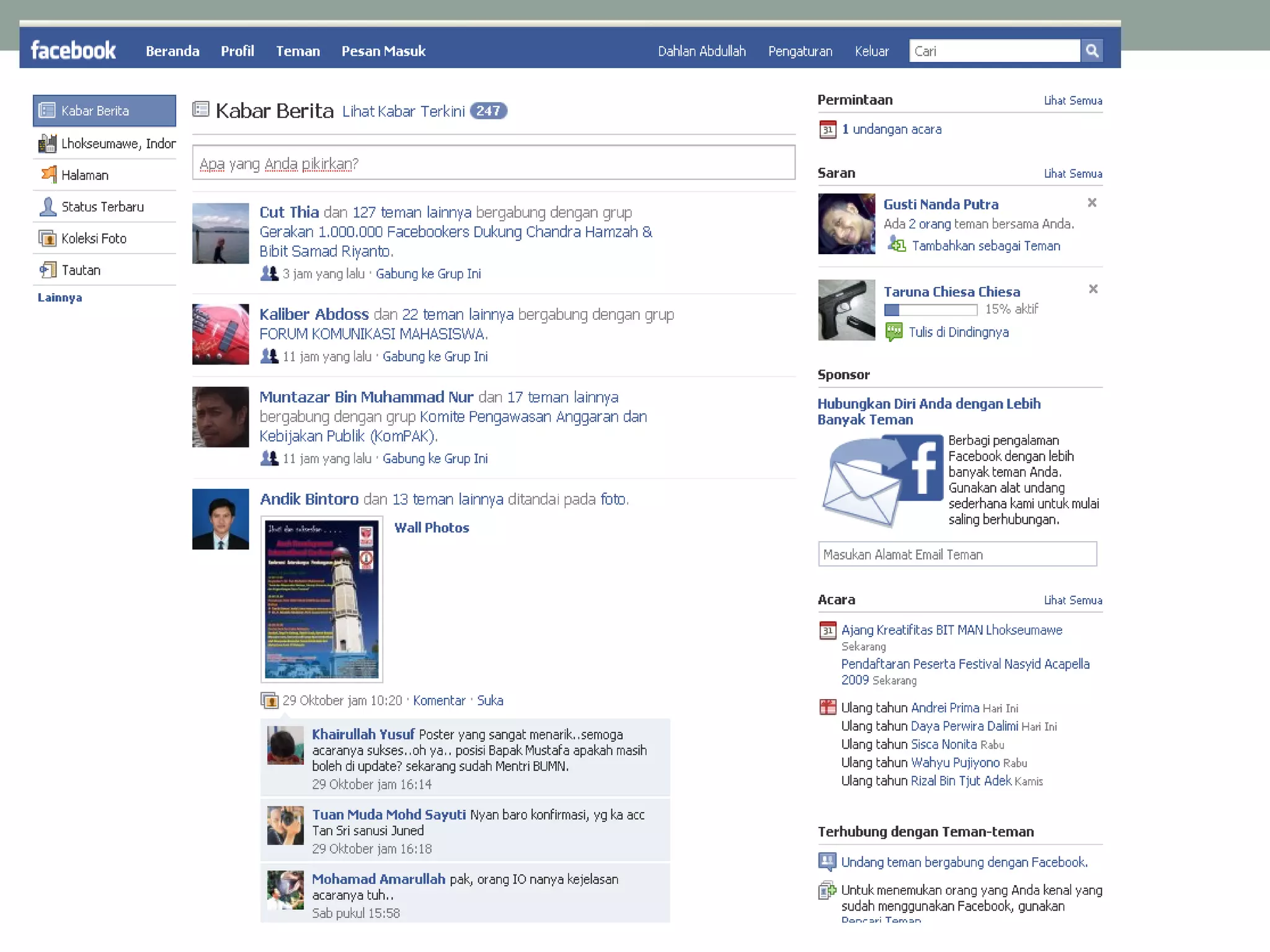Click the calendar icon for undangan acara
The width and height of the screenshot is (1270, 952).
(827, 130)
